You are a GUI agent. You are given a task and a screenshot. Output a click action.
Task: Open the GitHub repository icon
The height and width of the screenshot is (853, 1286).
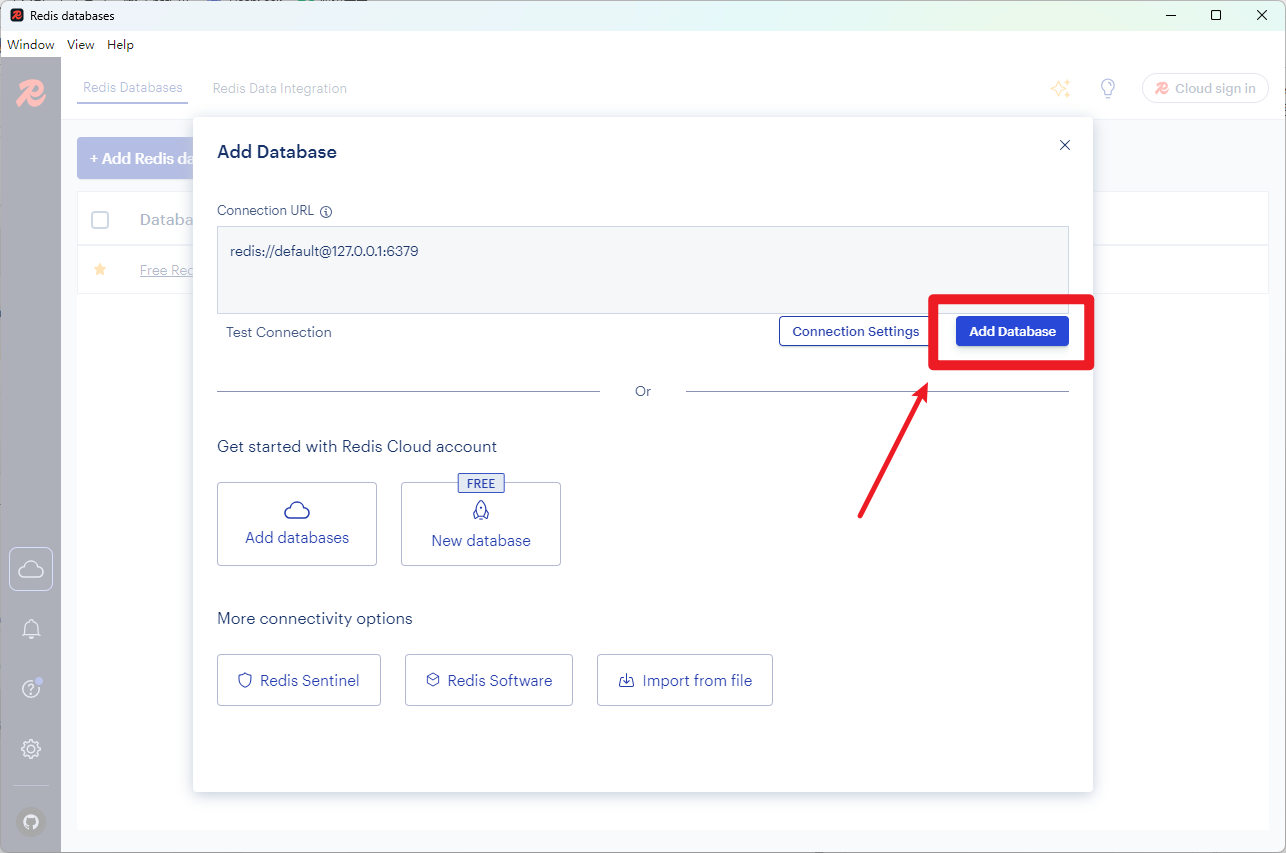tap(31, 822)
